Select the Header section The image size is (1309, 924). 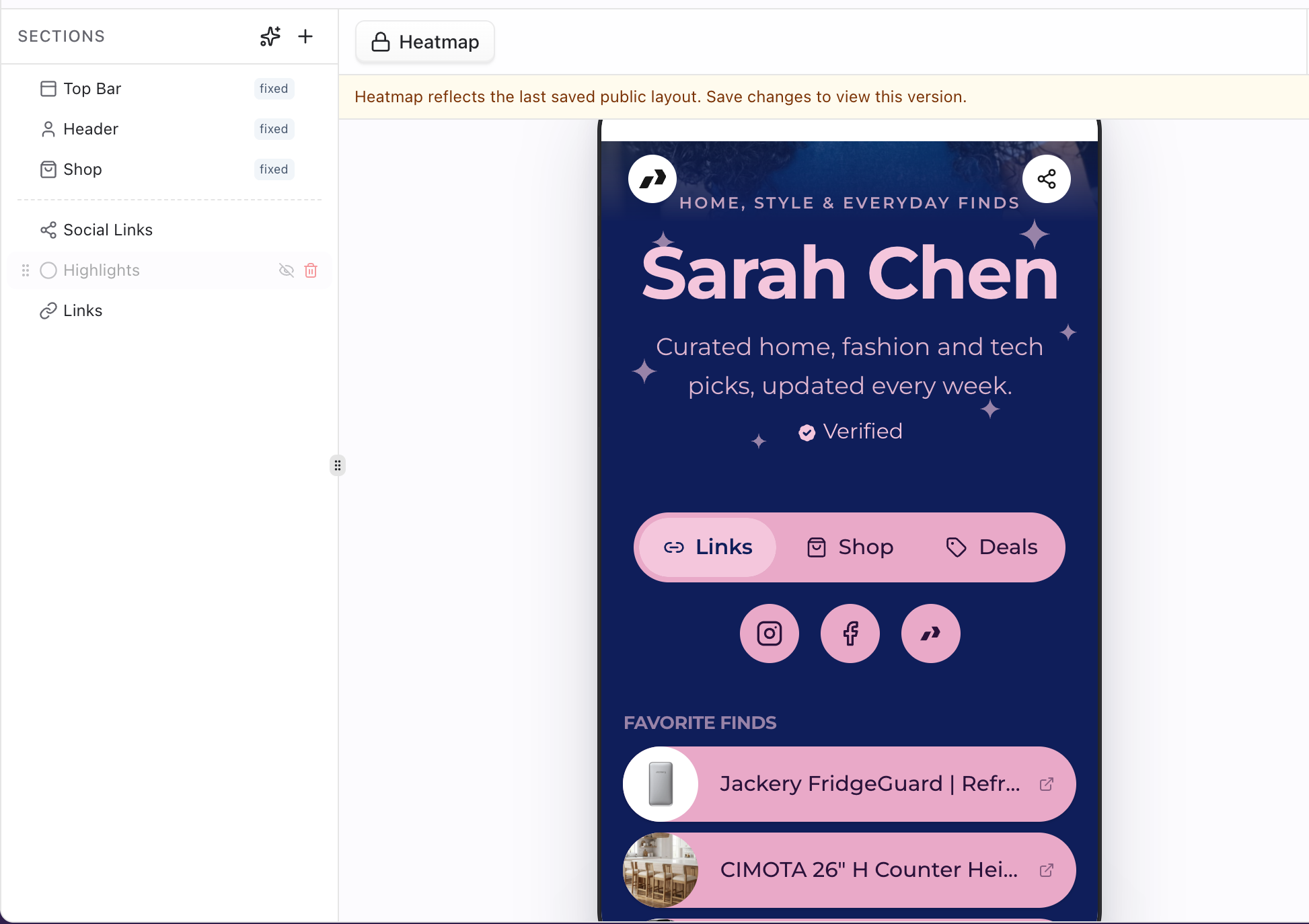[168, 129]
